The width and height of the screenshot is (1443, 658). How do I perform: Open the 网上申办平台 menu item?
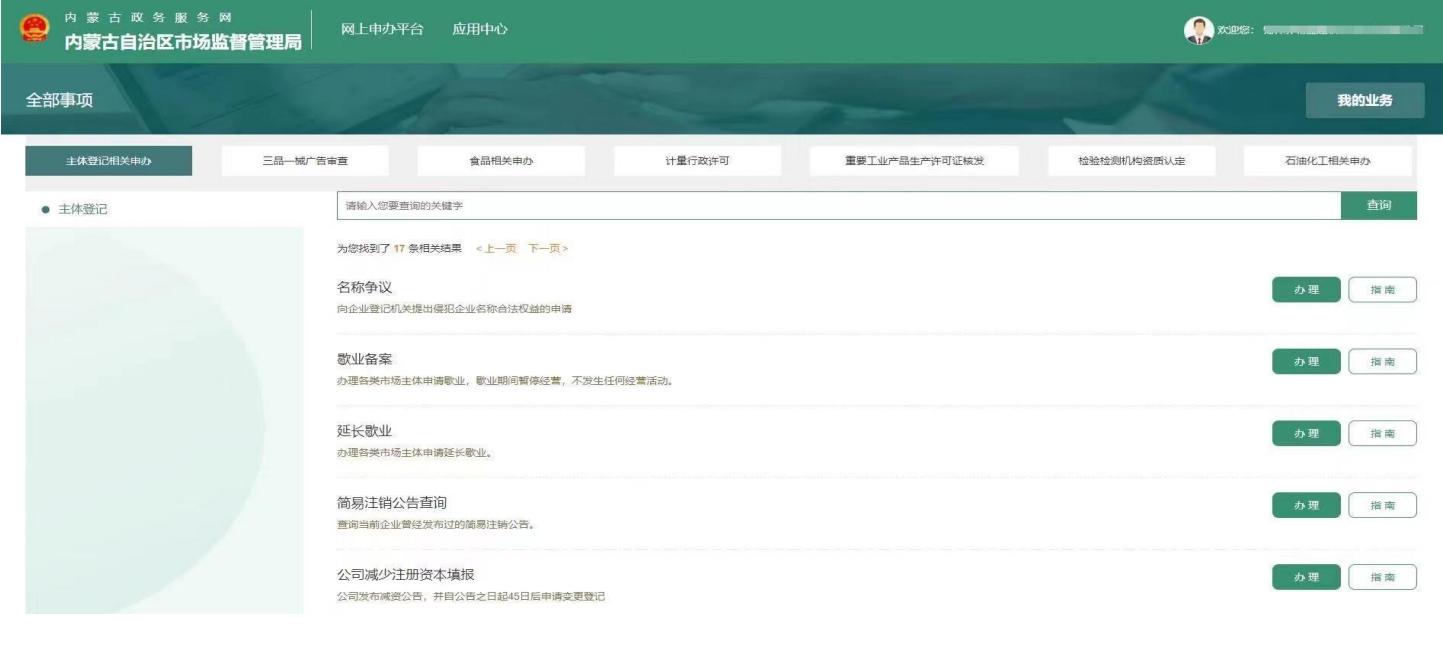[382, 30]
